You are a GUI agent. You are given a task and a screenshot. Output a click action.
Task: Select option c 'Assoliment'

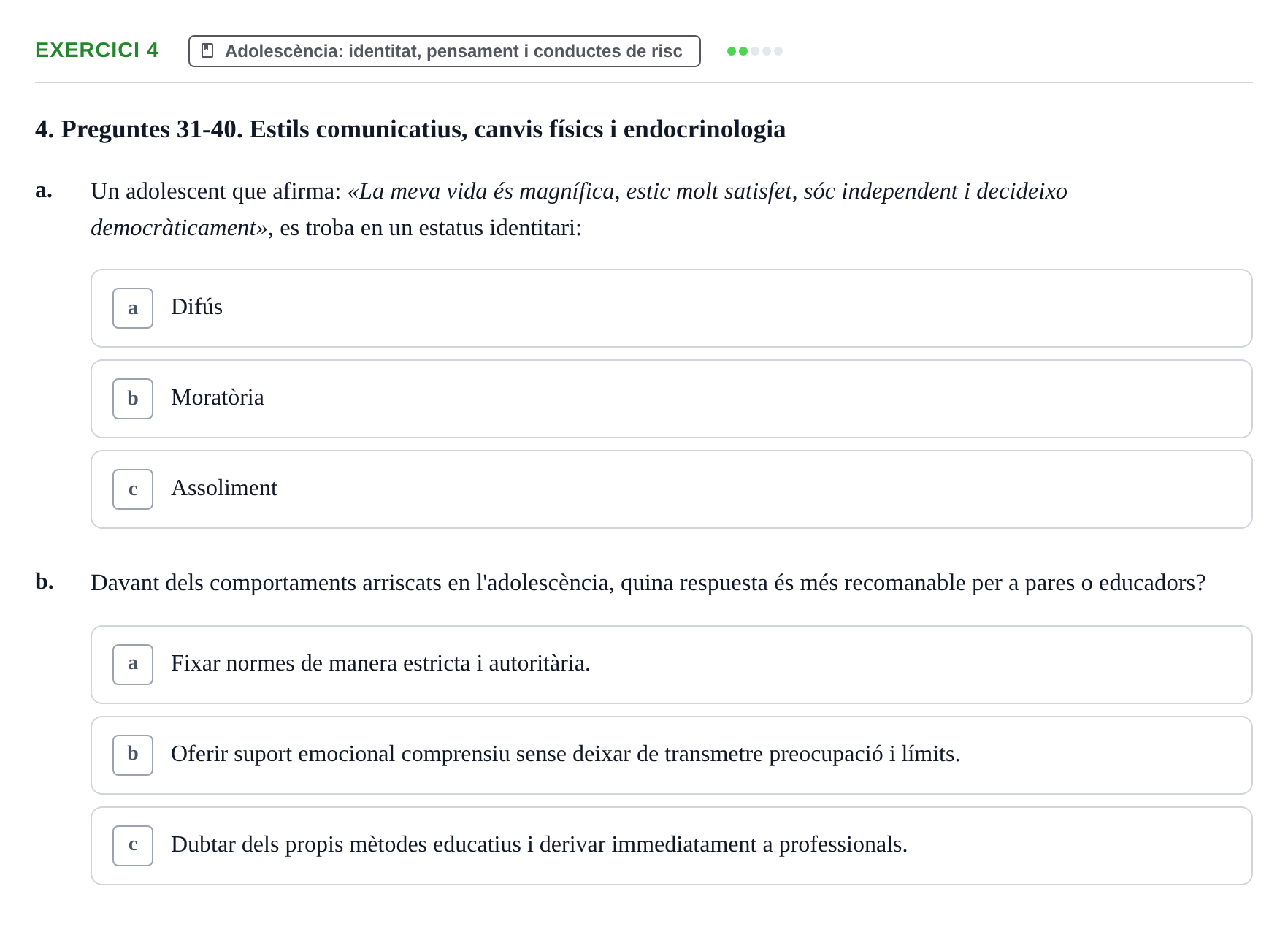click(671, 489)
